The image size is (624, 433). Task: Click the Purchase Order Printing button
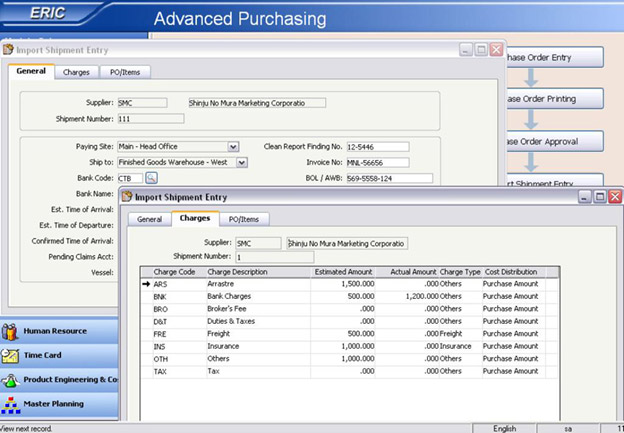pyautogui.click(x=554, y=99)
